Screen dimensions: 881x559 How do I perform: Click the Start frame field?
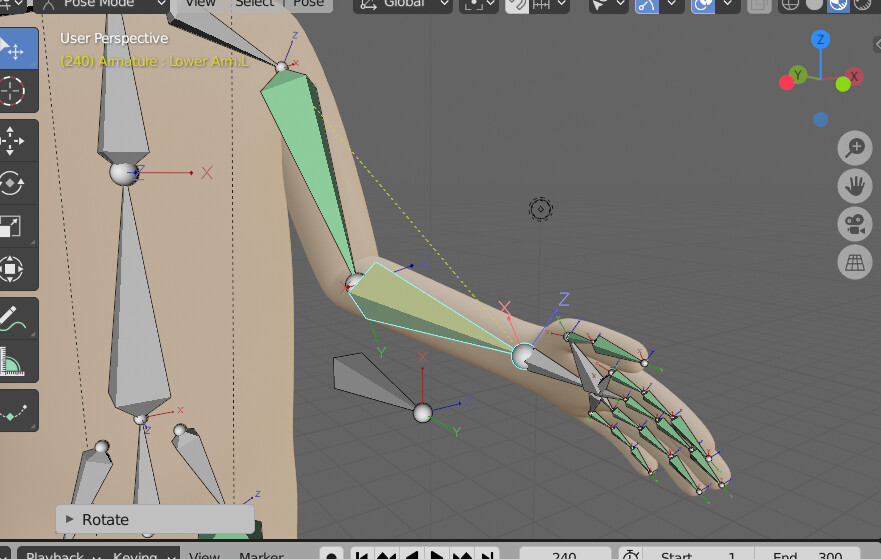pos(699,555)
